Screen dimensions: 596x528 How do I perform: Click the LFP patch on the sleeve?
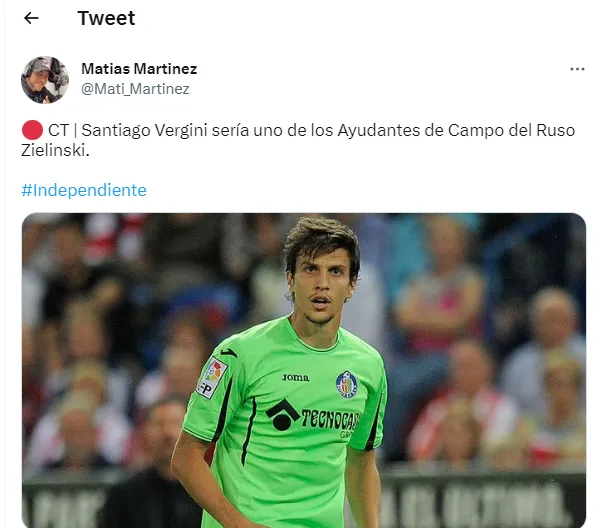[211, 378]
